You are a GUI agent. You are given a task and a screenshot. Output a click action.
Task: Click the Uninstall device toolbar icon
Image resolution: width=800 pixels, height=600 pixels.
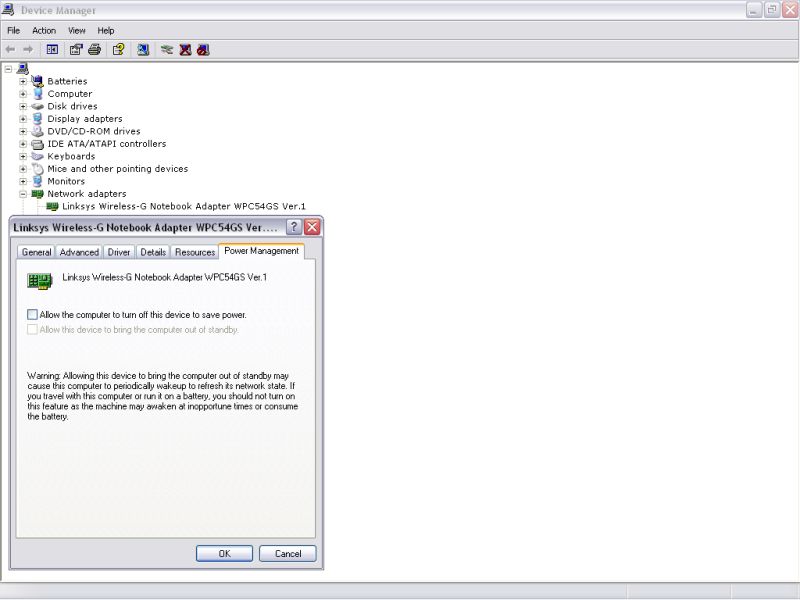tap(185, 49)
